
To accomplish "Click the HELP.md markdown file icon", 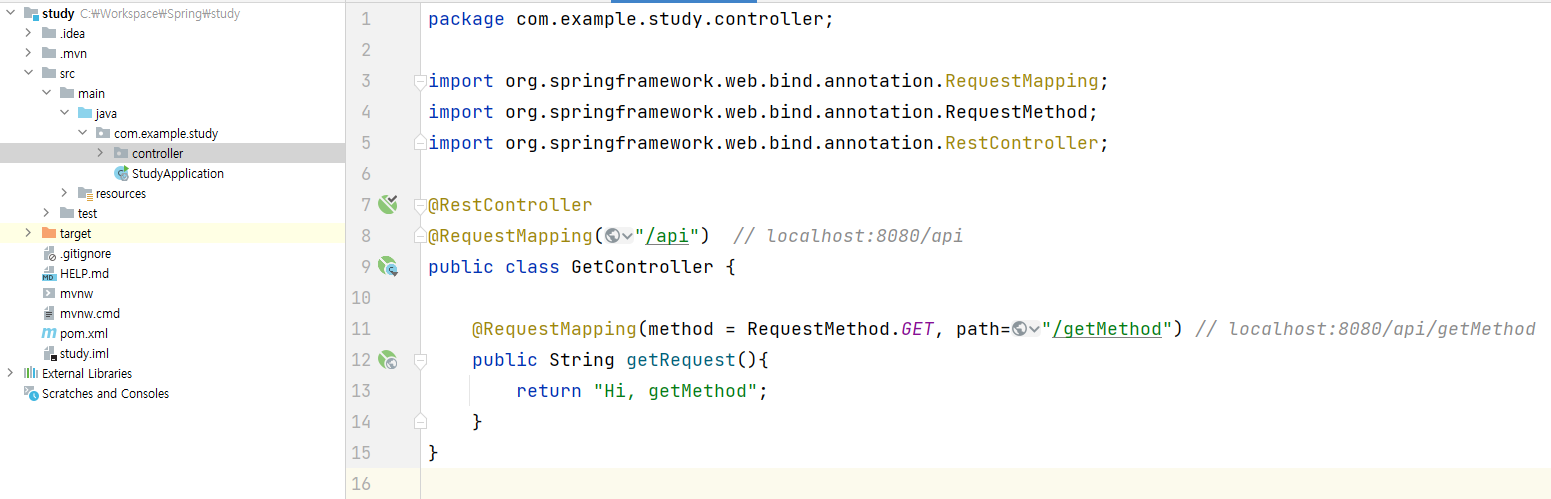I will click(49, 274).
